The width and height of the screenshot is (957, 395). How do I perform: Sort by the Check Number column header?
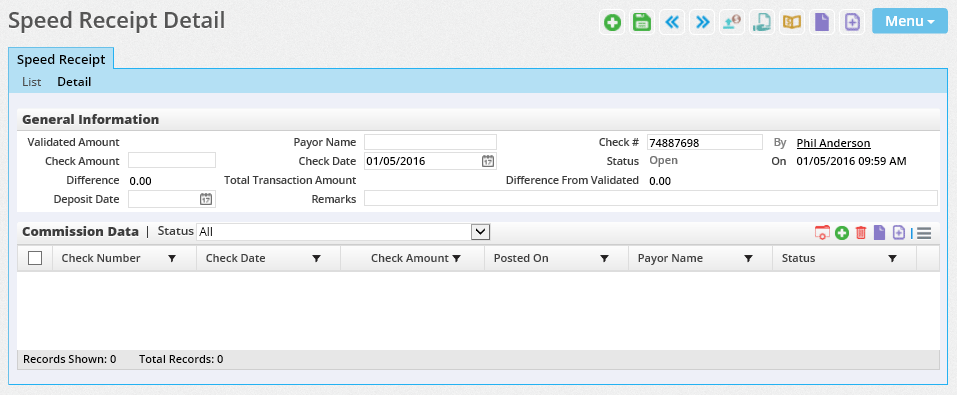(x=101, y=258)
